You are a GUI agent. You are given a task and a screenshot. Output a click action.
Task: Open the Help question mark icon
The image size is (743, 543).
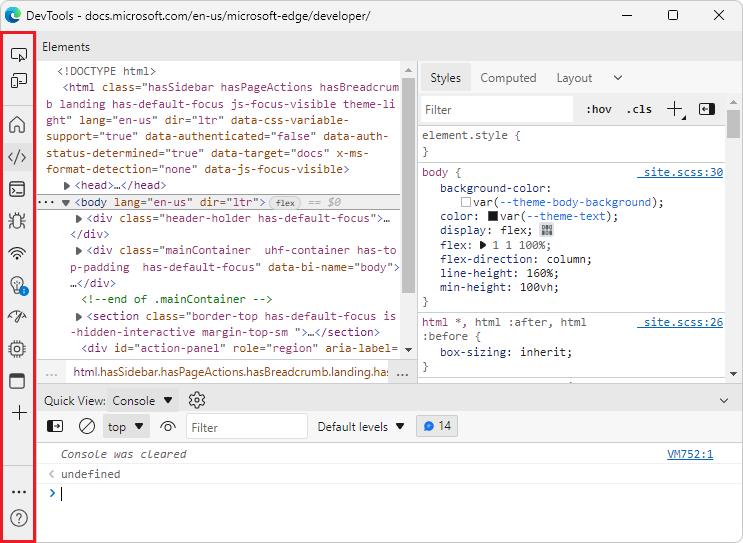click(18, 518)
